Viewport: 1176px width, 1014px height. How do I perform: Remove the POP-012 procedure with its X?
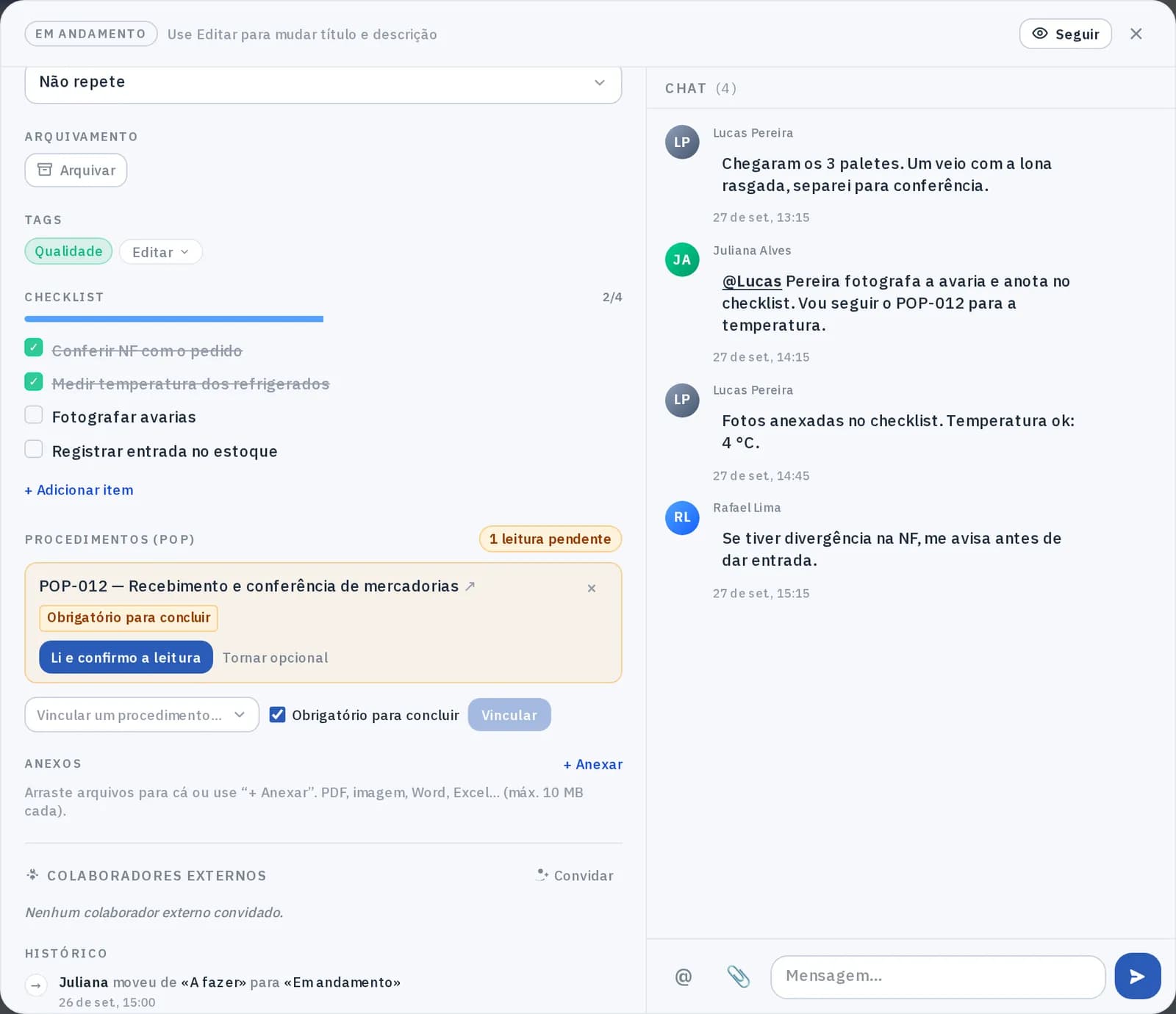click(x=592, y=588)
